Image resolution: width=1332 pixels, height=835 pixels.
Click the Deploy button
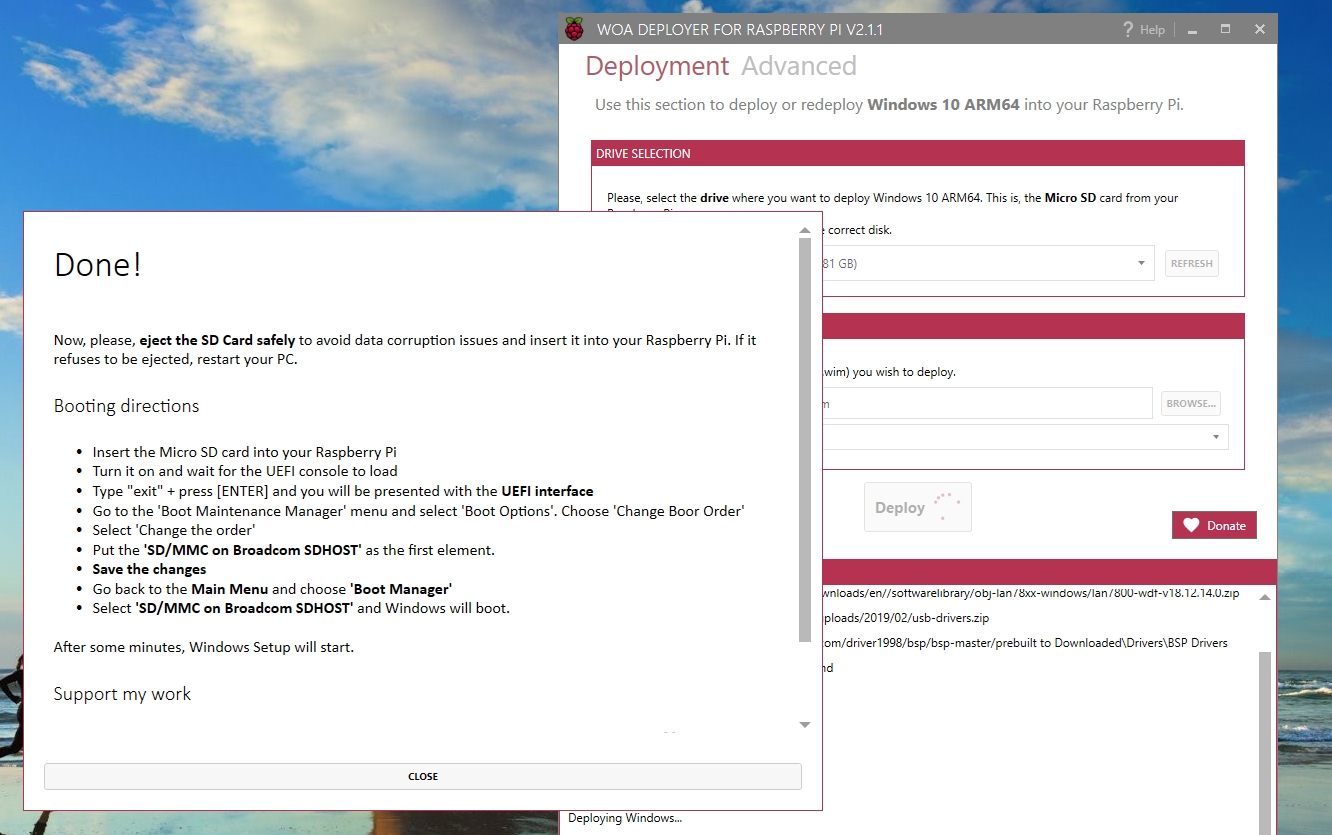(918, 507)
